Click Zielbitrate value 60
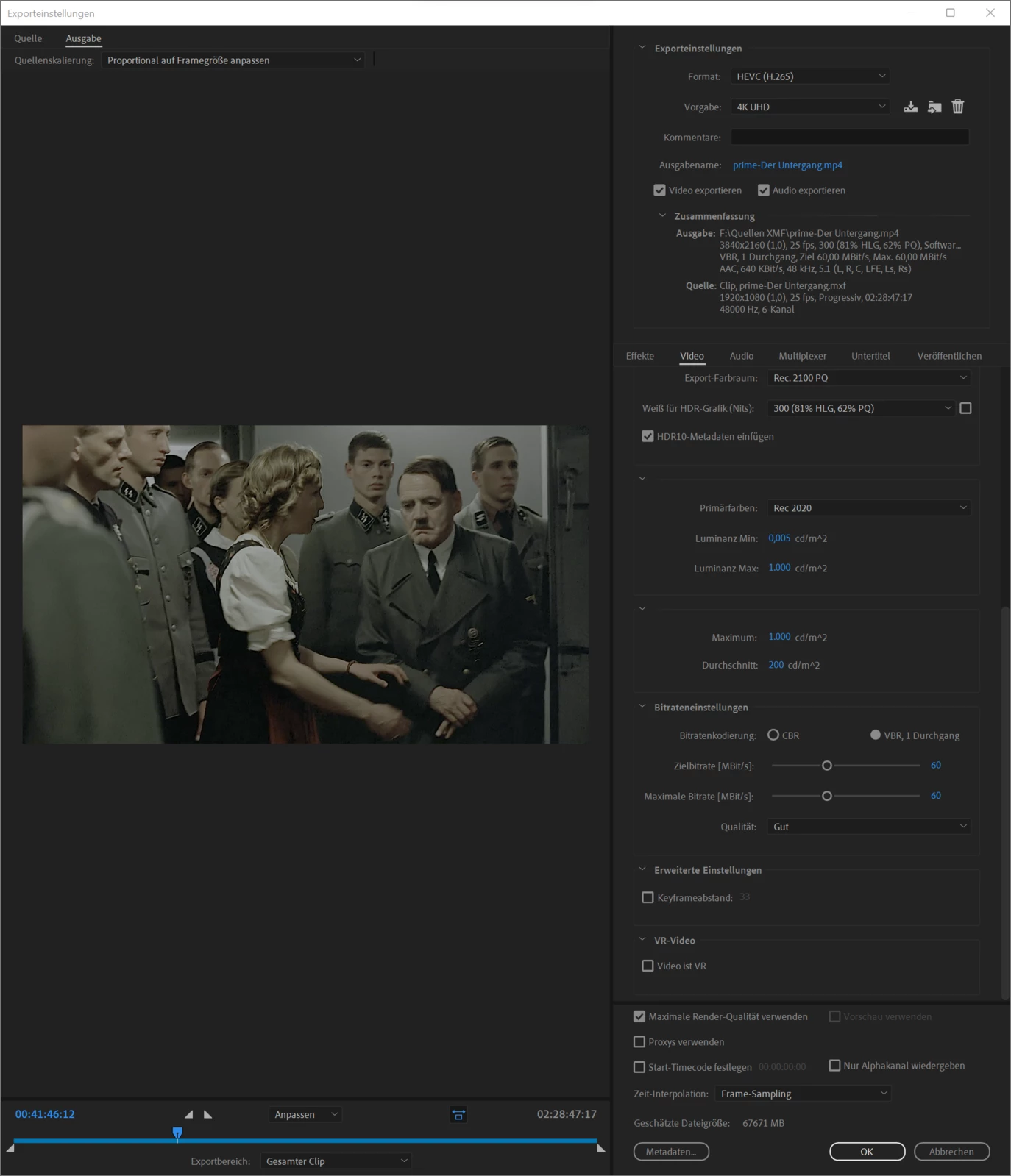This screenshot has height=1176, width=1011. click(x=936, y=766)
